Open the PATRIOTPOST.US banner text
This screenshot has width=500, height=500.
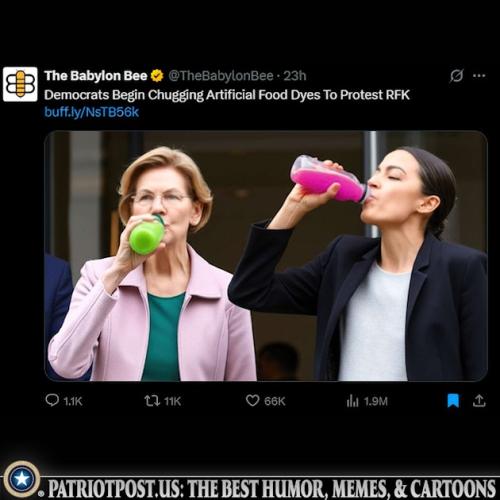point(272,489)
